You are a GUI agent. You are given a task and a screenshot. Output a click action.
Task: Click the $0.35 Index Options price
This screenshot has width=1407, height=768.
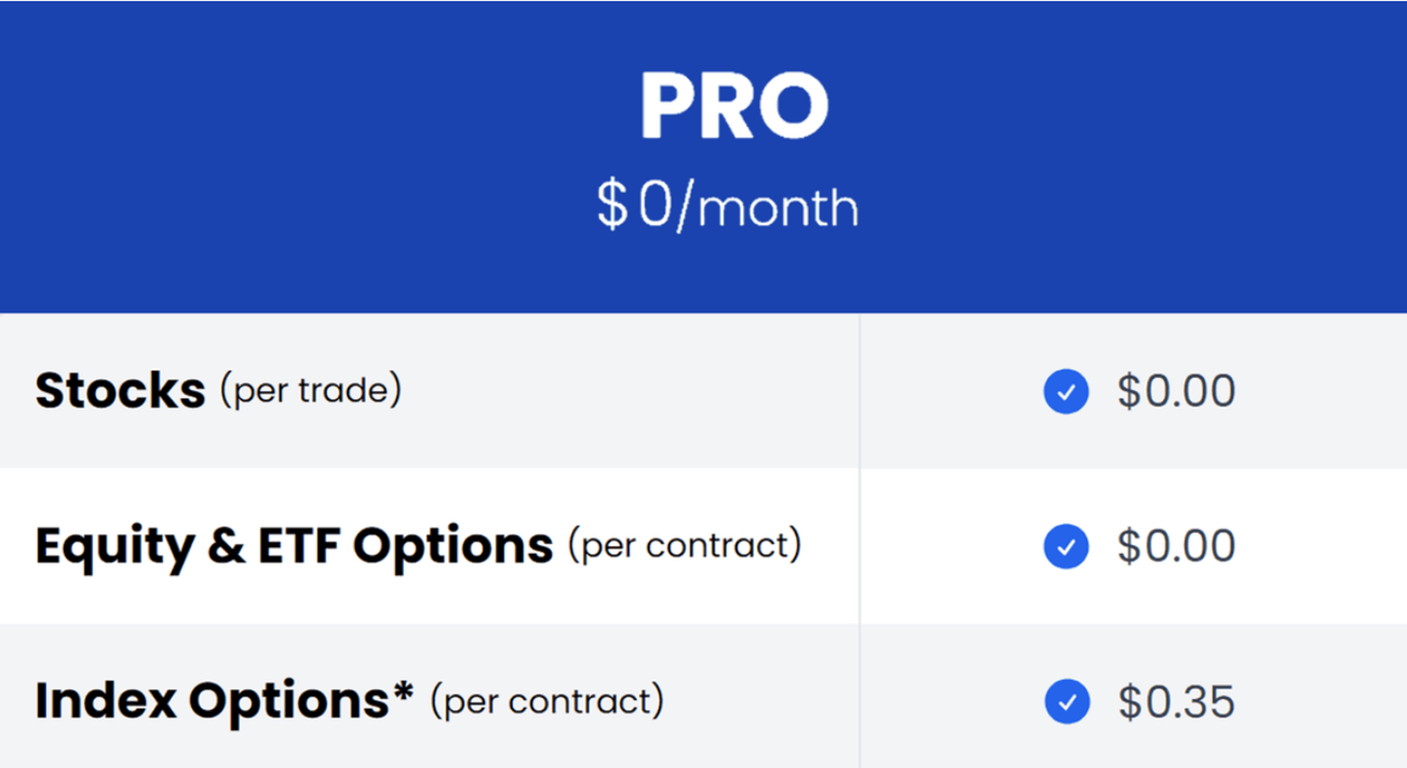[x=1176, y=702]
